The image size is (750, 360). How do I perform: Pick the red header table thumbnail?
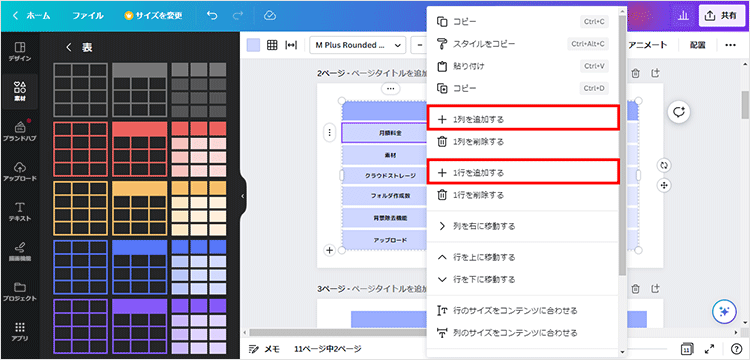click(140, 149)
